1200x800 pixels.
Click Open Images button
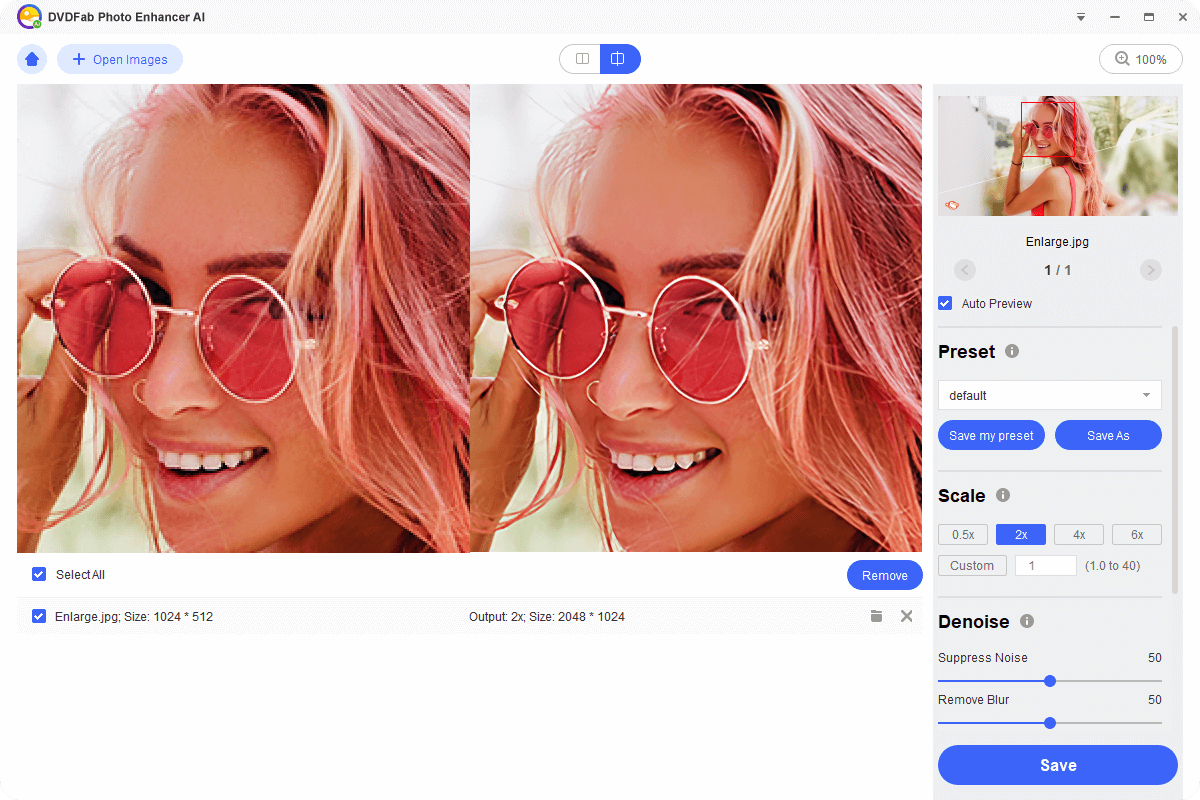coord(120,59)
